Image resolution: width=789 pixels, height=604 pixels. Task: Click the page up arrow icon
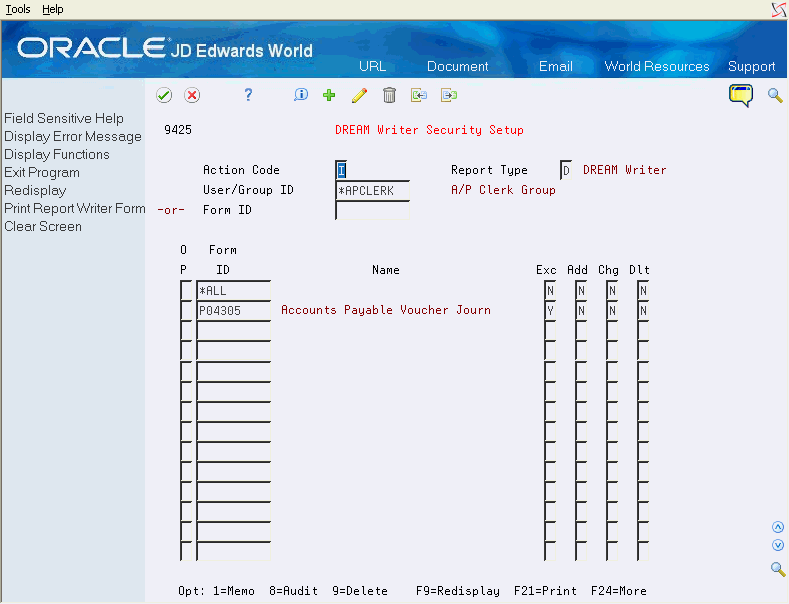tap(778, 527)
